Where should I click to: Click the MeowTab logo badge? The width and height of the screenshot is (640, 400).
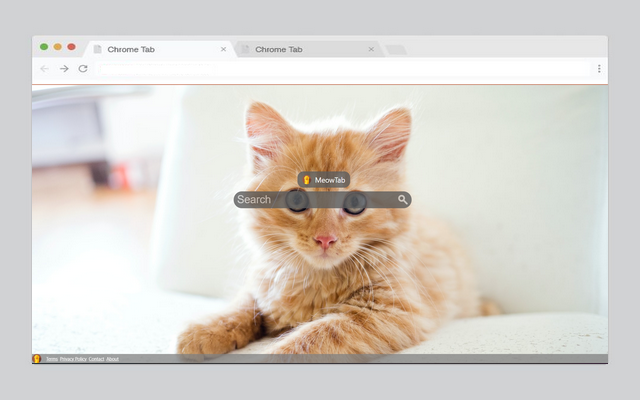point(324,180)
